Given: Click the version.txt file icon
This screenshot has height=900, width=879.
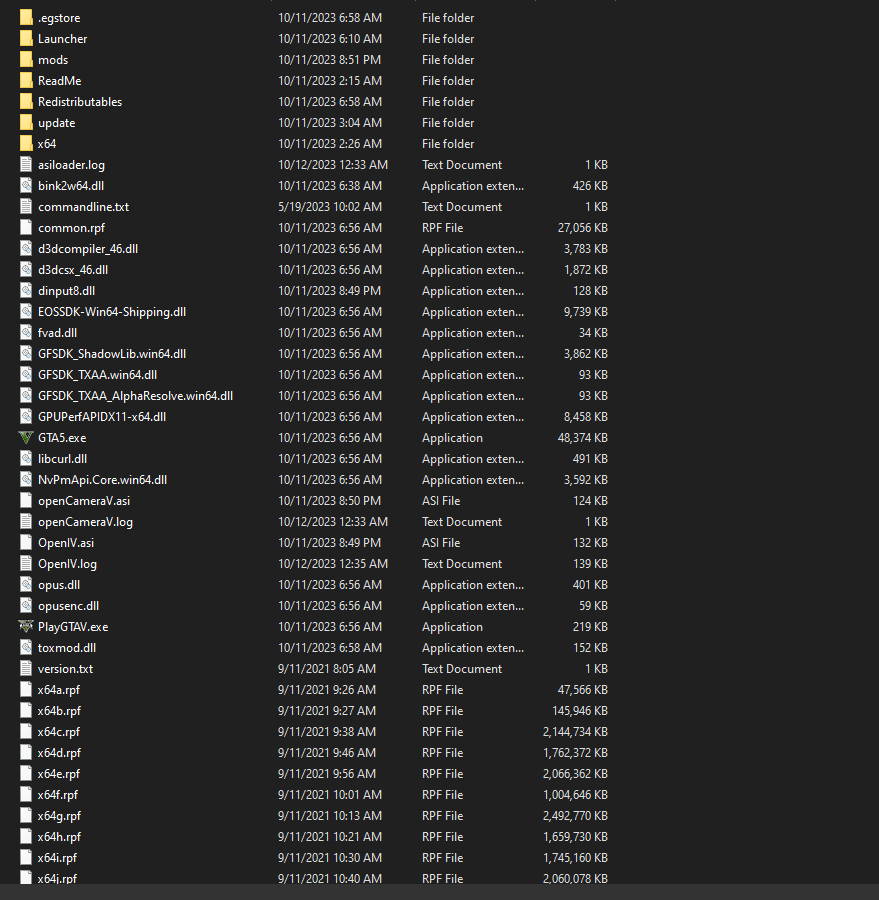Looking at the screenshot, I should pyautogui.click(x=26, y=669).
